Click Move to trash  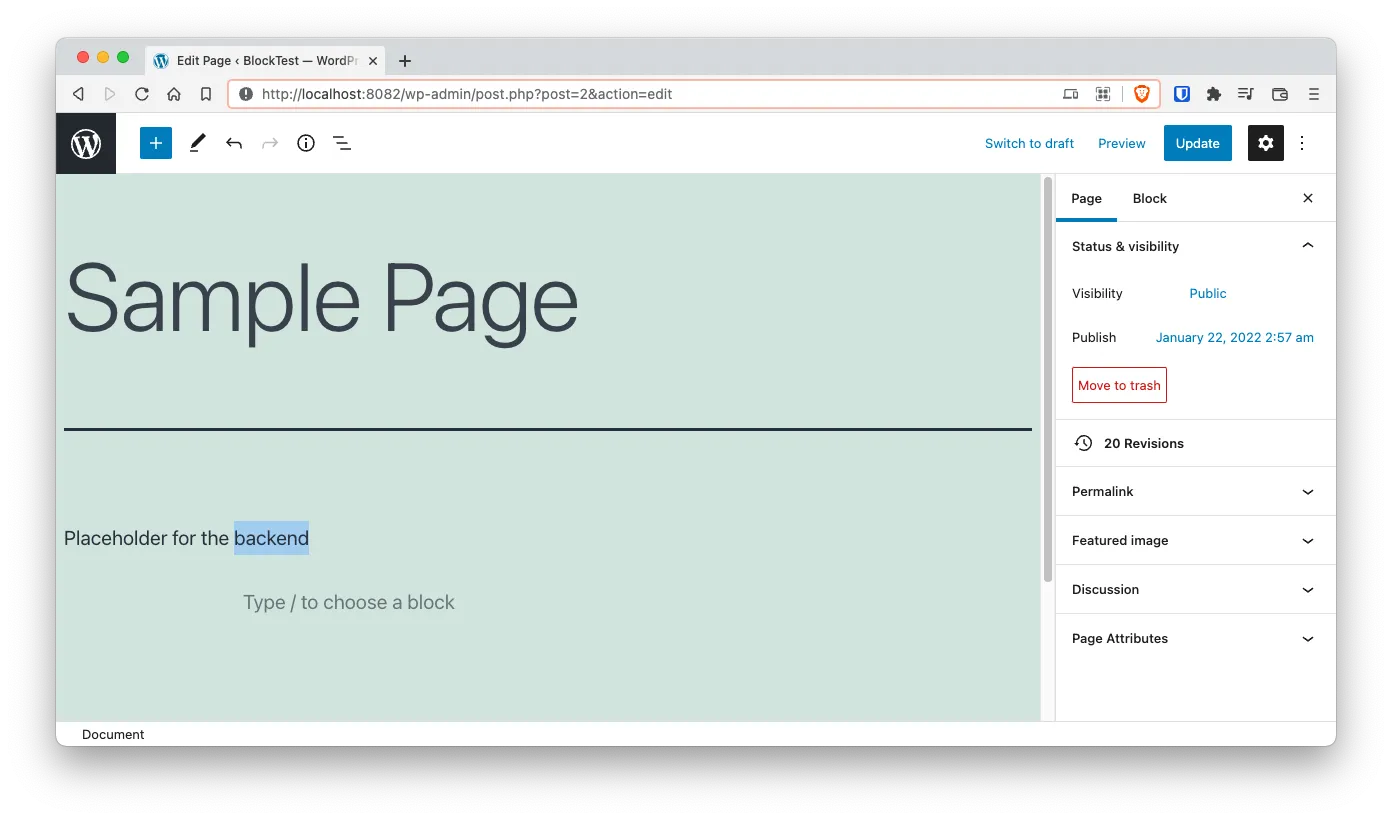pyautogui.click(x=1119, y=385)
